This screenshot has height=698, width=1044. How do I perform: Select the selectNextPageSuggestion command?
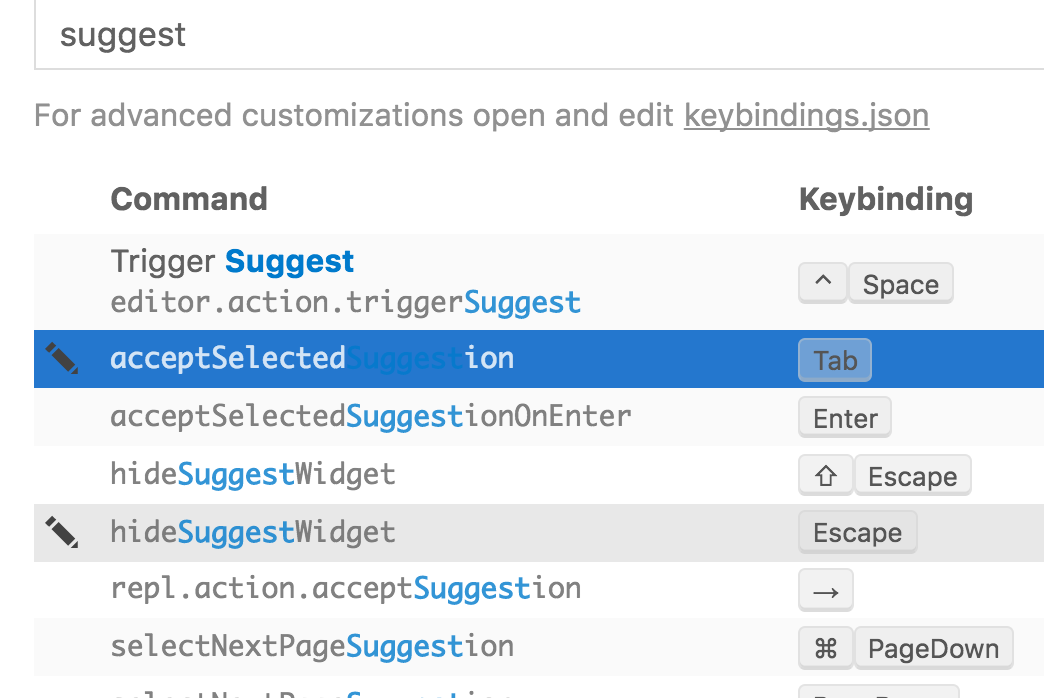click(x=312, y=646)
